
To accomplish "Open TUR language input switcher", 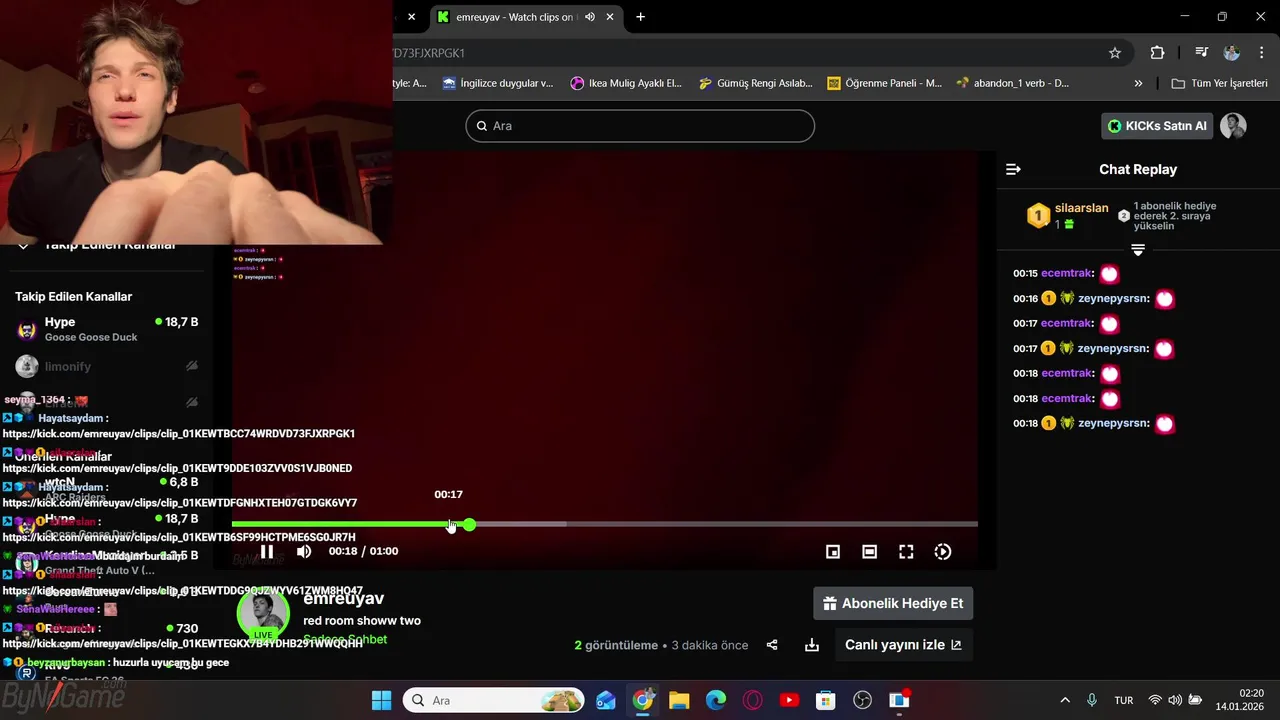I will click(x=1124, y=700).
